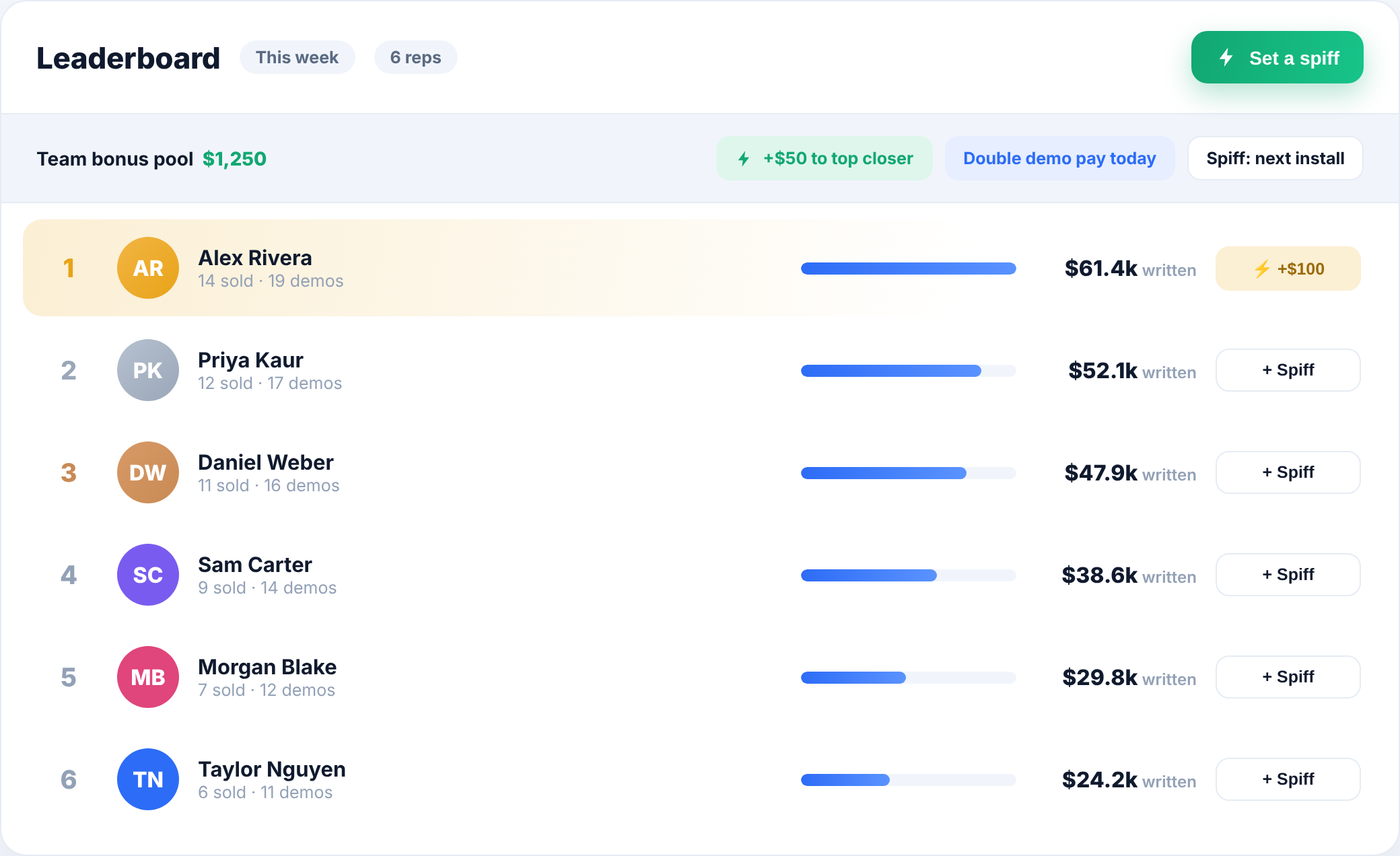Click the 14 sold · 19 demos stat
Viewport: 1400px width, 856px height.
click(271, 281)
